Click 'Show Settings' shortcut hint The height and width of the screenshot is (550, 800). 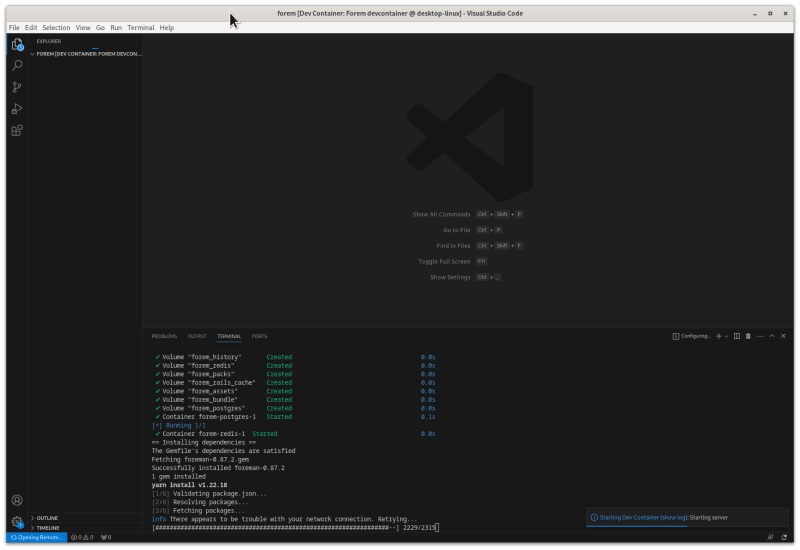(x=465, y=278)
